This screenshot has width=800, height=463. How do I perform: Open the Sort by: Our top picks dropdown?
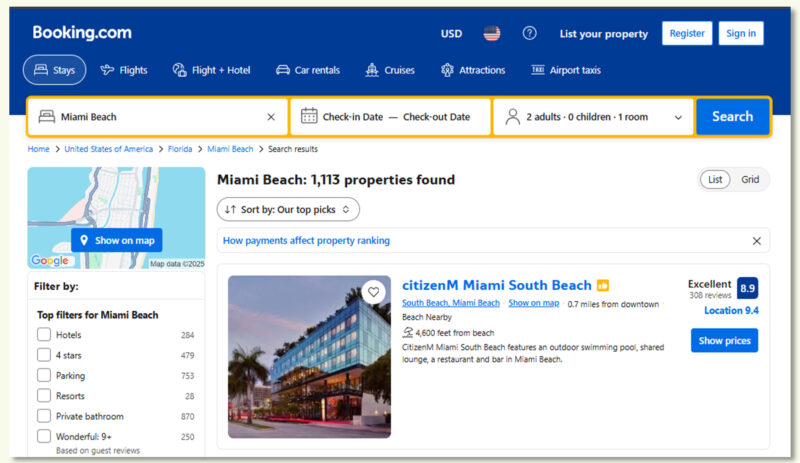(288, 209)
